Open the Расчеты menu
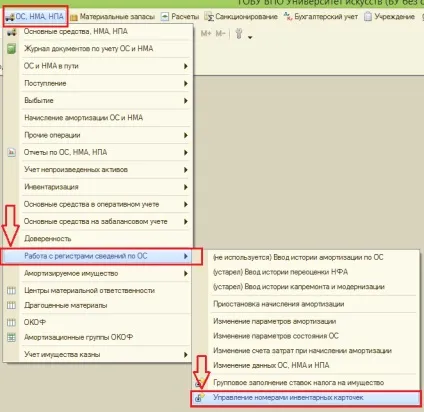 coord(180,17)
